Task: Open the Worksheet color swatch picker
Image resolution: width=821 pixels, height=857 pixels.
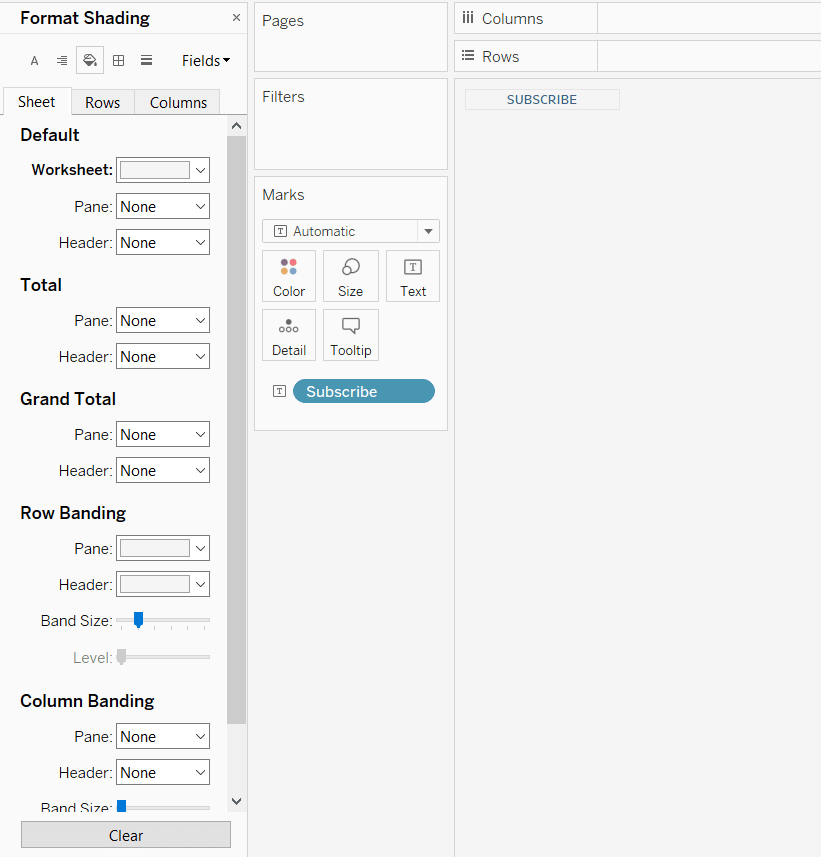Action: pyautogui.click(x=163, y=170)
